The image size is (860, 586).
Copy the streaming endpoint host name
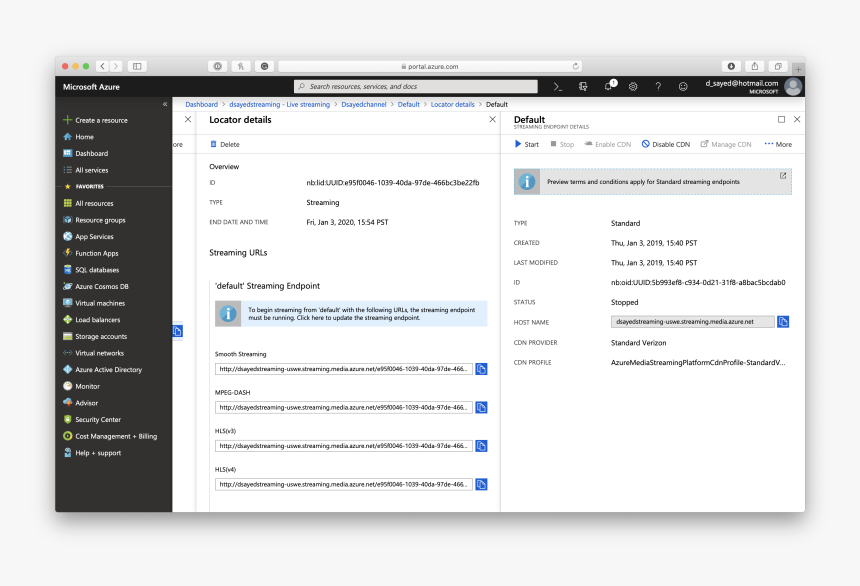pyautogui.click(x=783, y=322)
